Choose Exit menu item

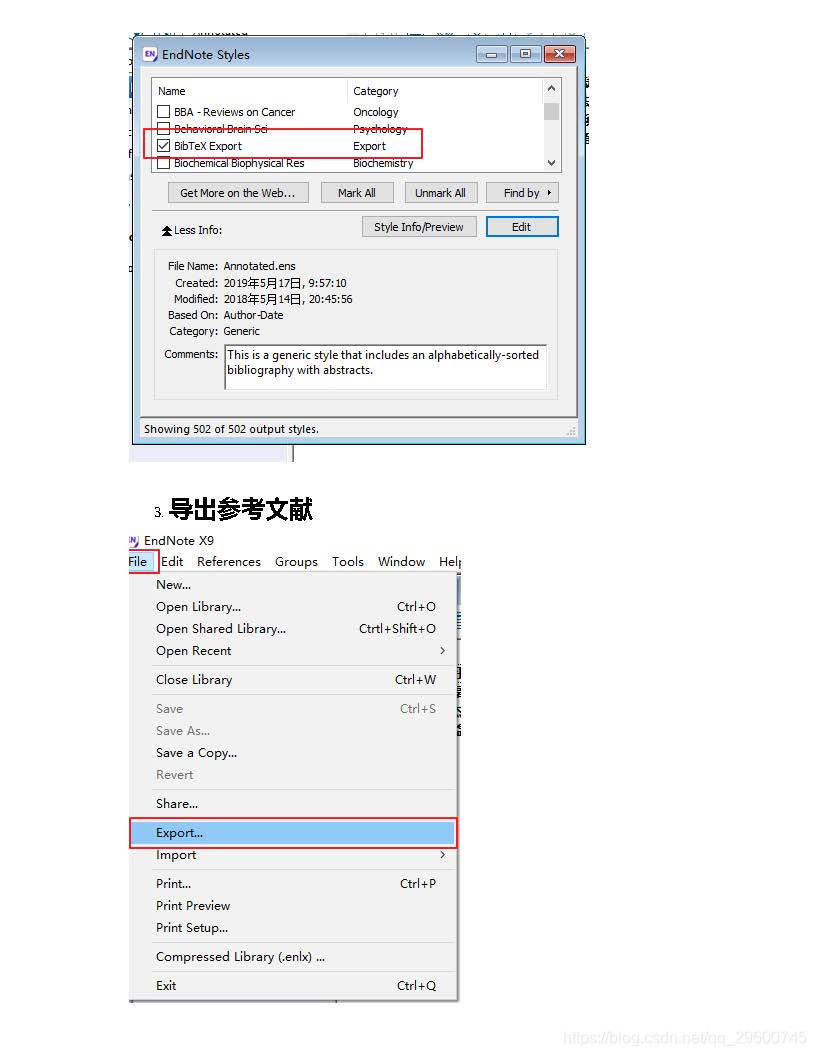pyautogui.click(x=294, y=986)
